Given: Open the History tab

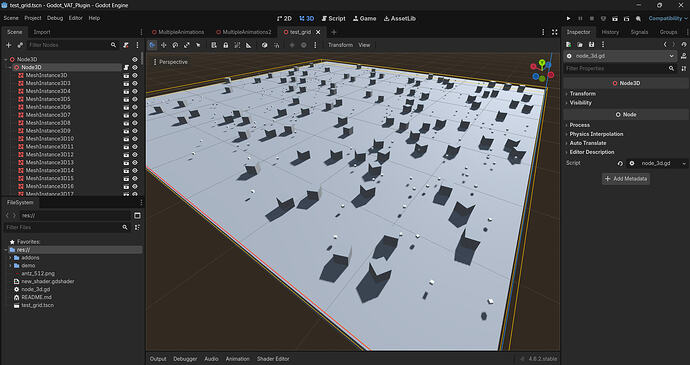Looking at the screenshot, I should [610, 32].
